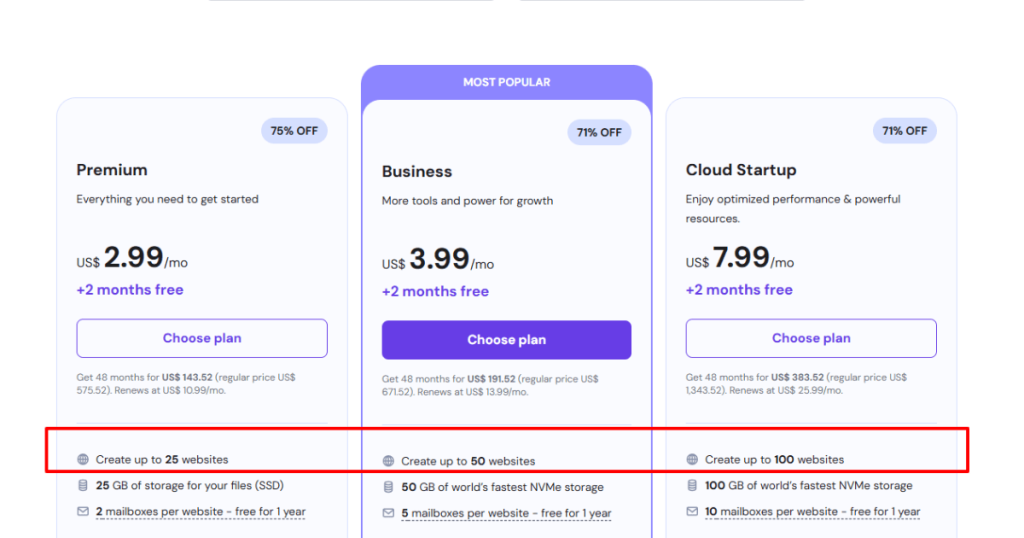Click the 71% OFF badge on Cloud Startup
This screenshot has width=1024, height=538.
click(x=904, y=131)
